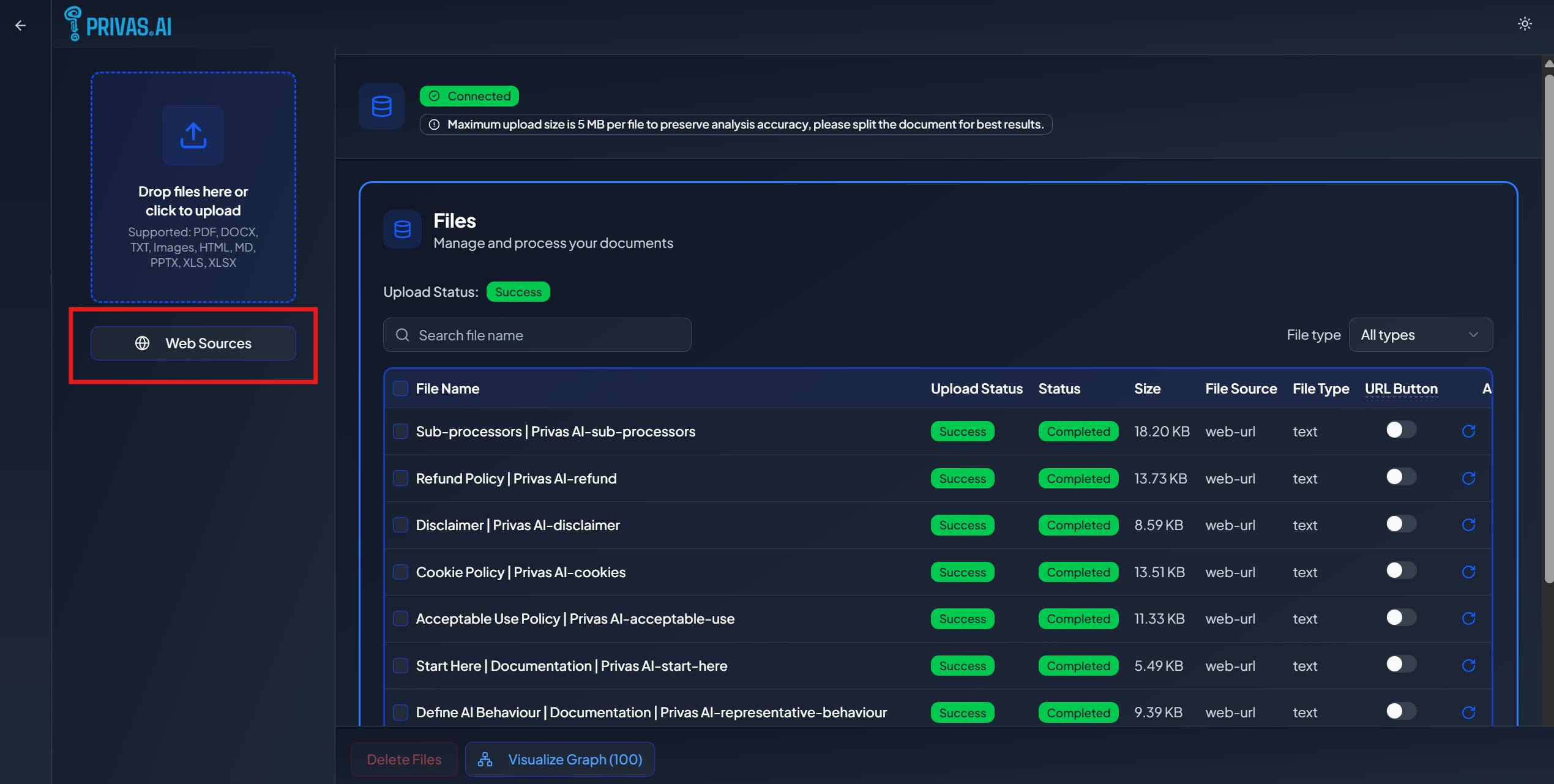Click the Success badge next to Upload Status
This screenshot has width=1554, height=784.
tap(518, 292)
